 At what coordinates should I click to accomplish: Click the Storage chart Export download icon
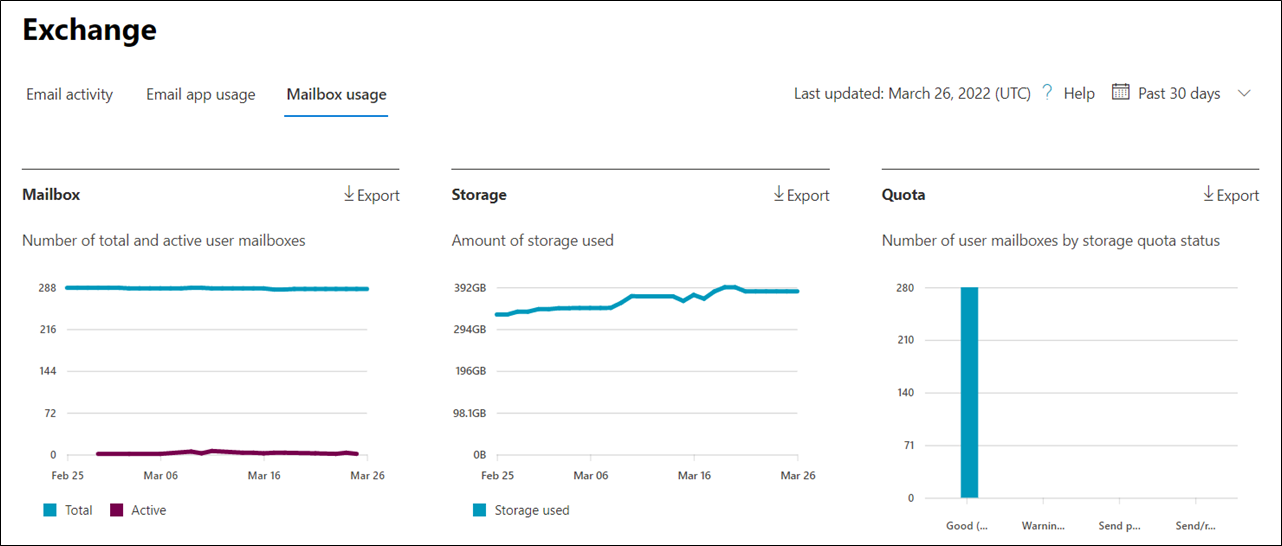pos(779,194)
